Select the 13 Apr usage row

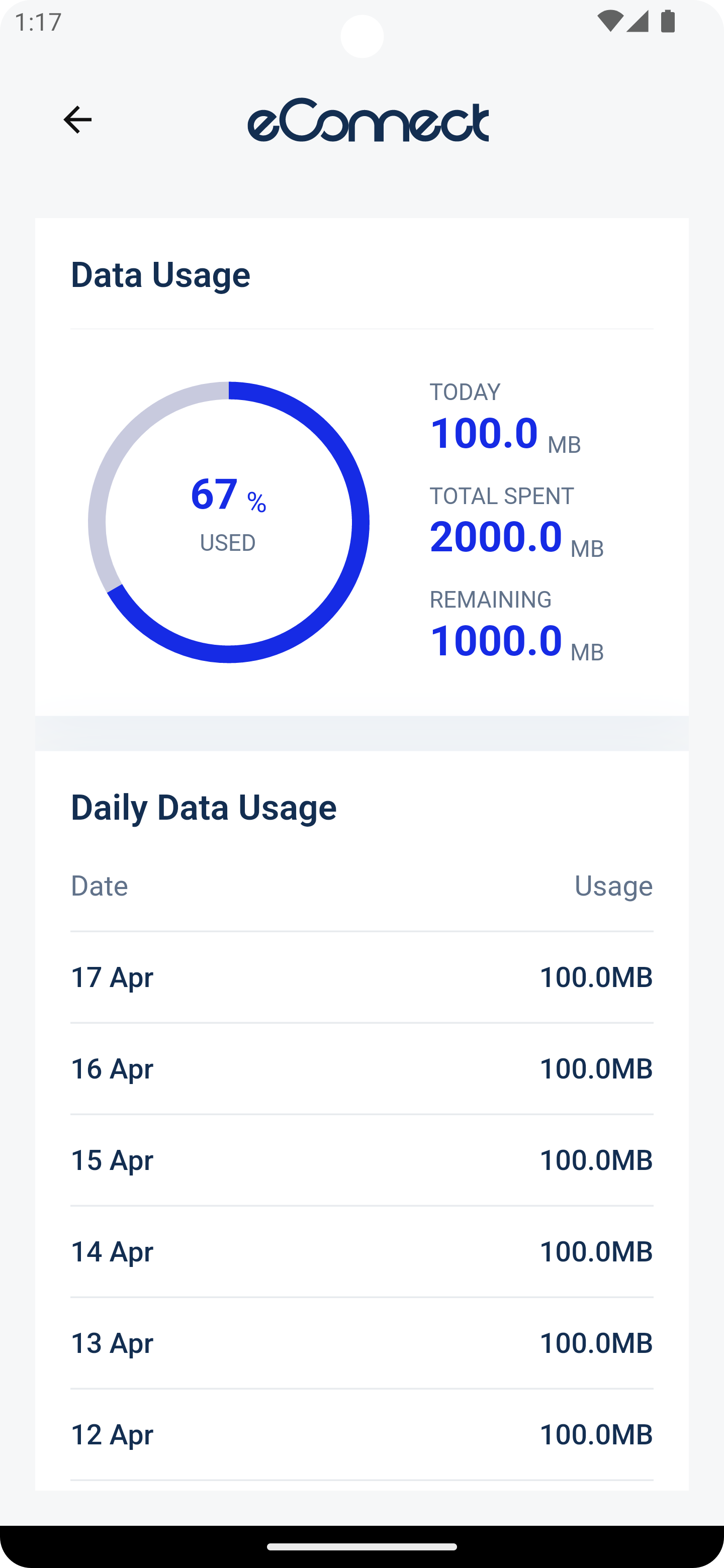click(x=361, y=1343)
